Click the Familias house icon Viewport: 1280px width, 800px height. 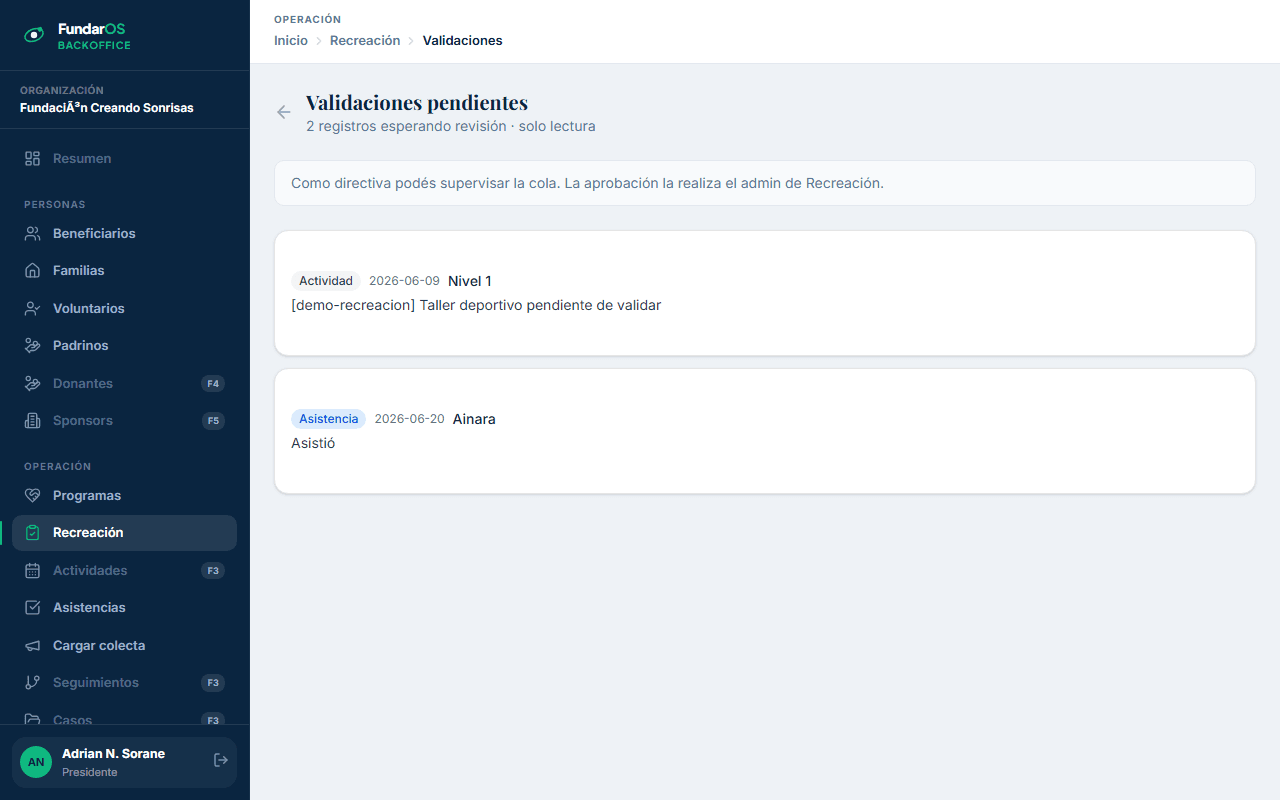[x=32, y=271]
